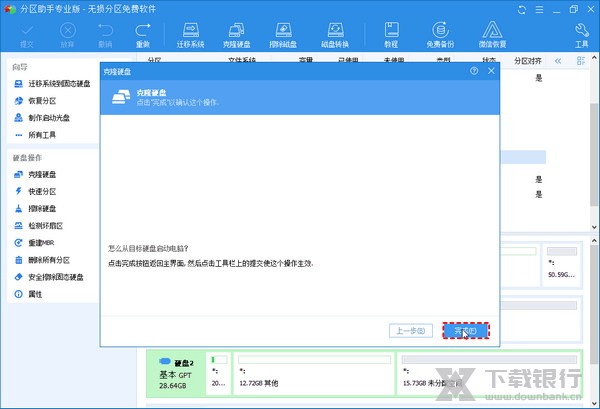The width and height of the screenshot is (600, 409).
Task: Open the 教程 tutorial icon
Action: click(391, 36)
